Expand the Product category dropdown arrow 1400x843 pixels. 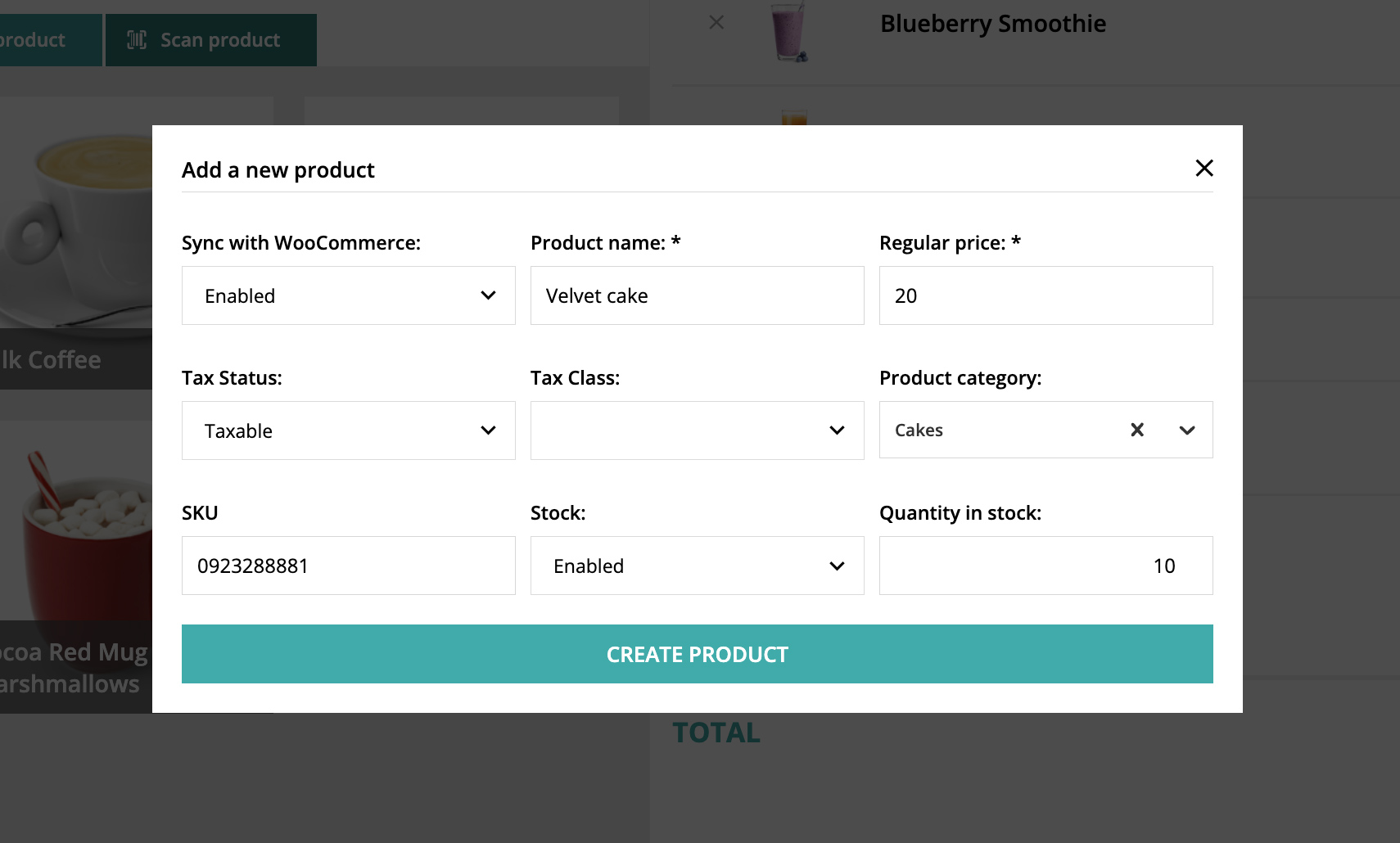pos(1187,431)
